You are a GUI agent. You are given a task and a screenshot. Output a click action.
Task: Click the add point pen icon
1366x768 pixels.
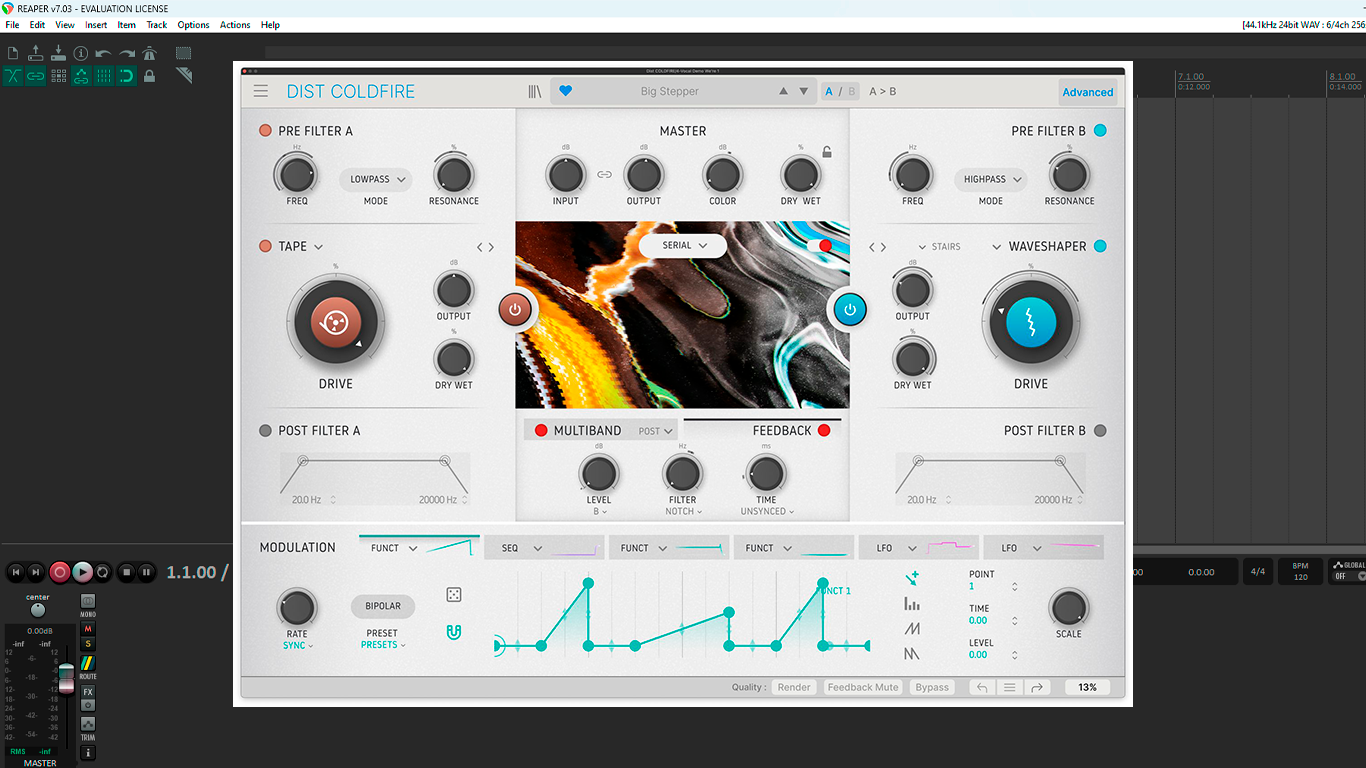point(912,578)
